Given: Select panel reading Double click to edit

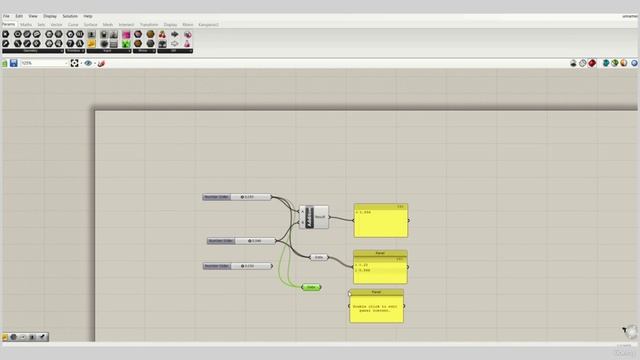Looking at the screenshot, I should pyautogui.click(x=376, y=306).
